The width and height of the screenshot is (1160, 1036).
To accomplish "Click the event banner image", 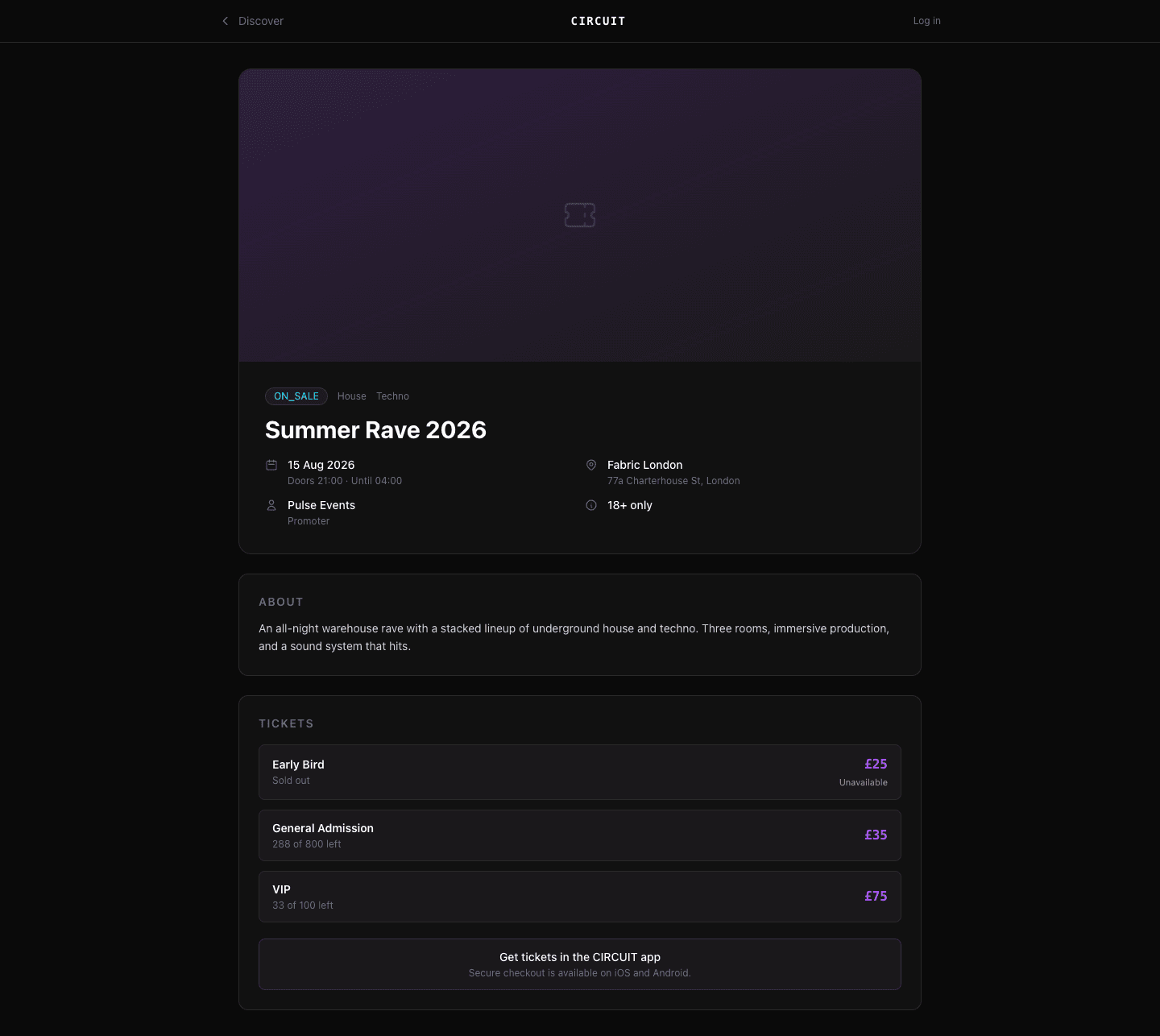I will point(580,215).
